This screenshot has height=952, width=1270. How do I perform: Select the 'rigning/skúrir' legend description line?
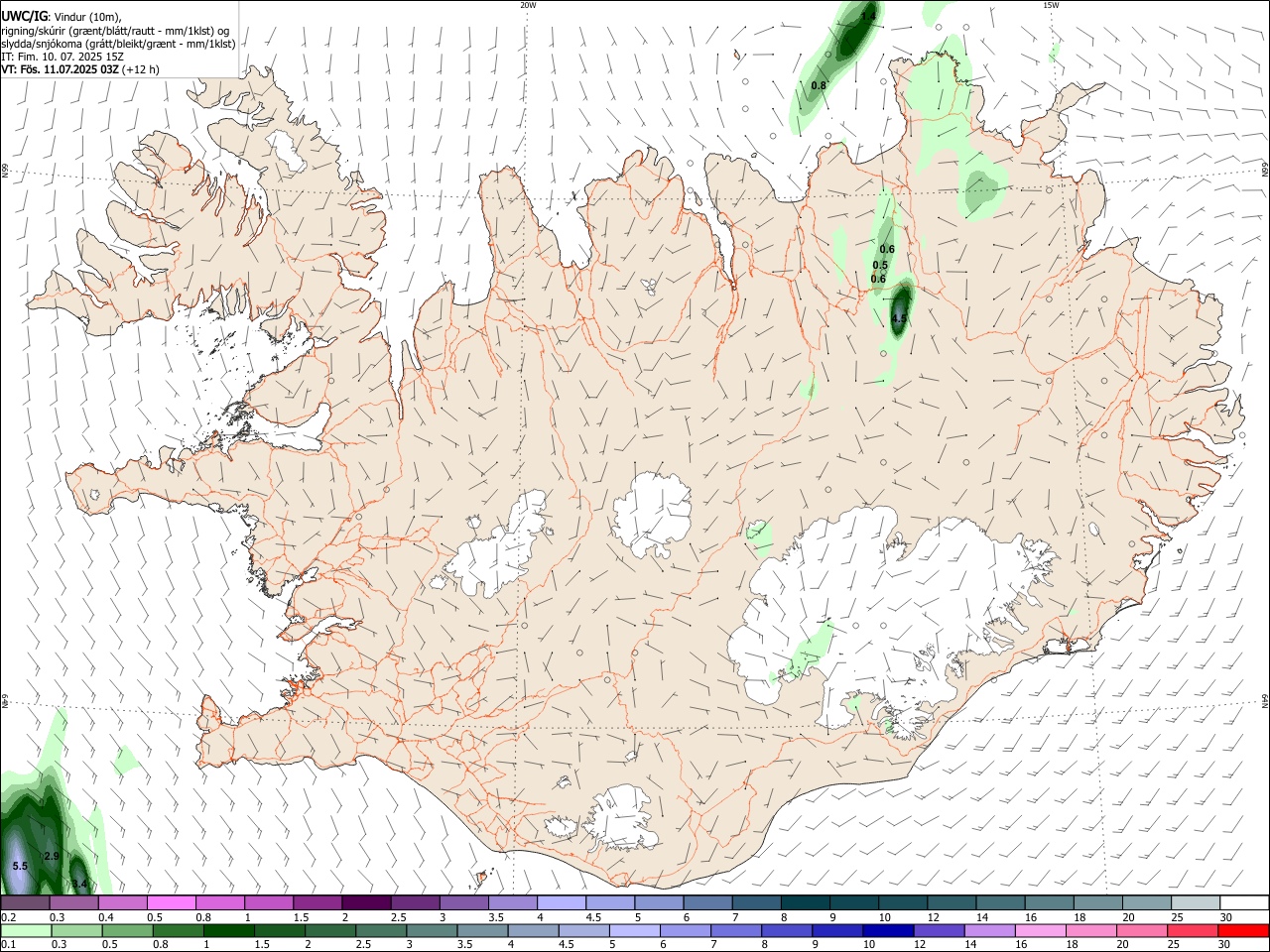point(117,31)
